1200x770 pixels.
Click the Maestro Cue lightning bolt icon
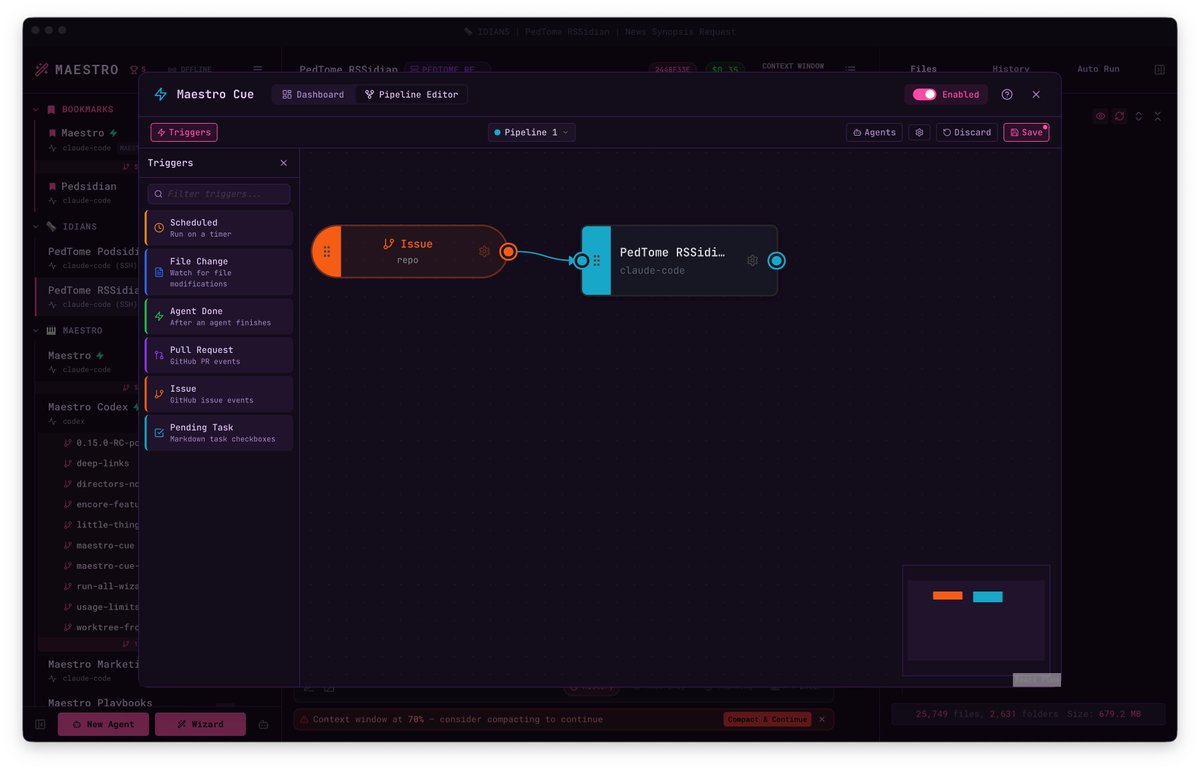point(160,94)
